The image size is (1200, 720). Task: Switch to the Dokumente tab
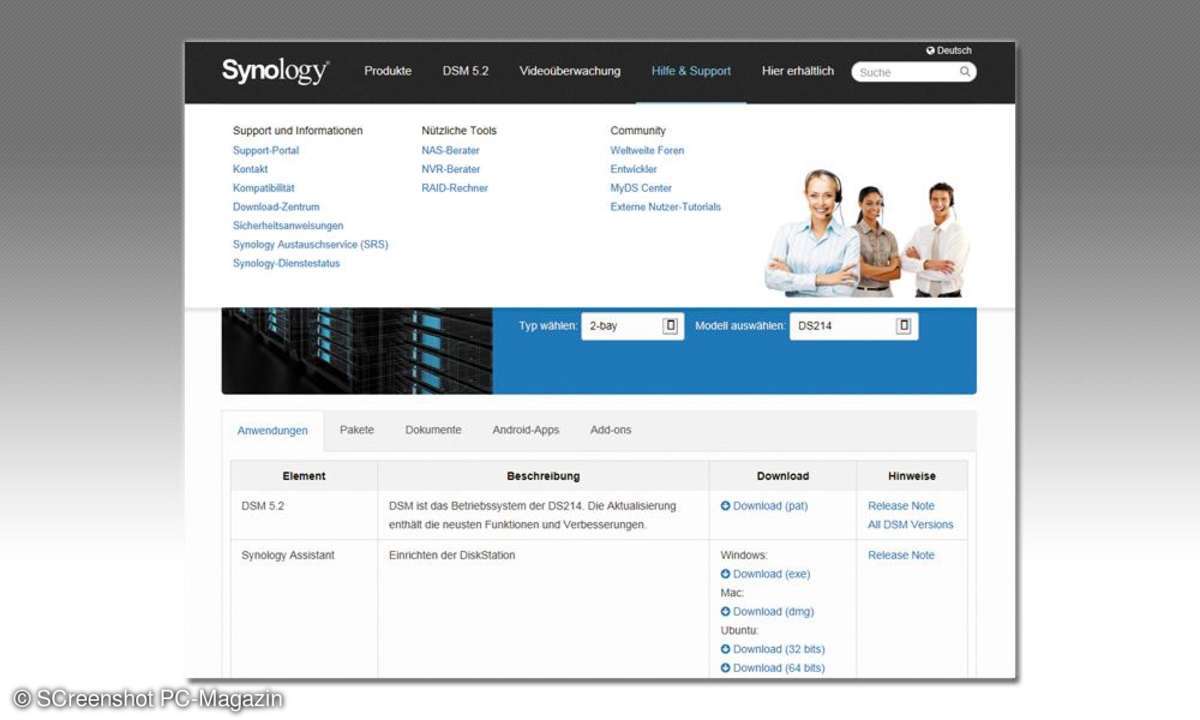[433, 430]
